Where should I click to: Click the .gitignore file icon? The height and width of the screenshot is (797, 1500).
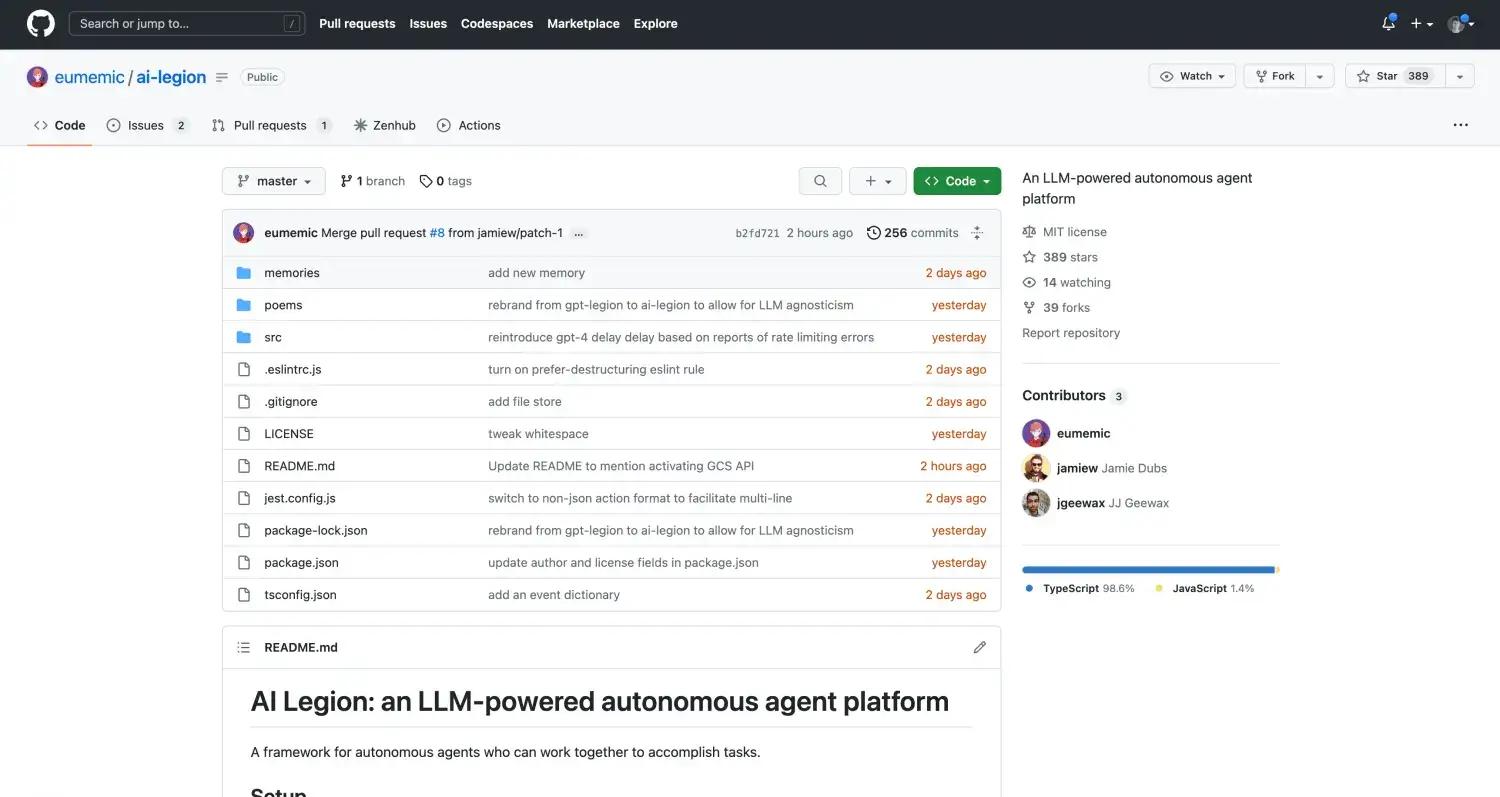pos(243,402)
